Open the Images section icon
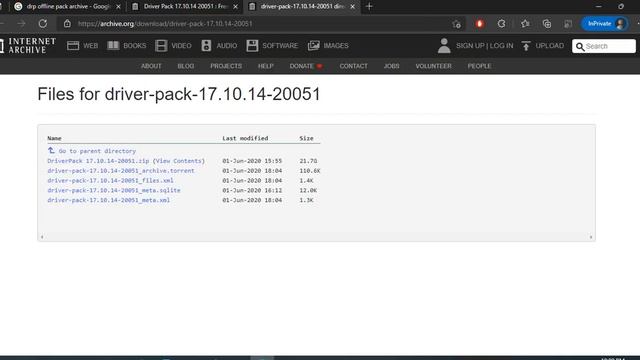Viewport: 640px width, 360px height. tap(313, 46)
